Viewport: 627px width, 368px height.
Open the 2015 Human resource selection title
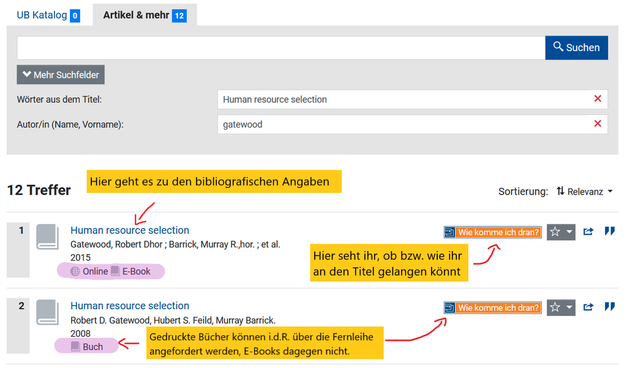[x=130, y=230]
